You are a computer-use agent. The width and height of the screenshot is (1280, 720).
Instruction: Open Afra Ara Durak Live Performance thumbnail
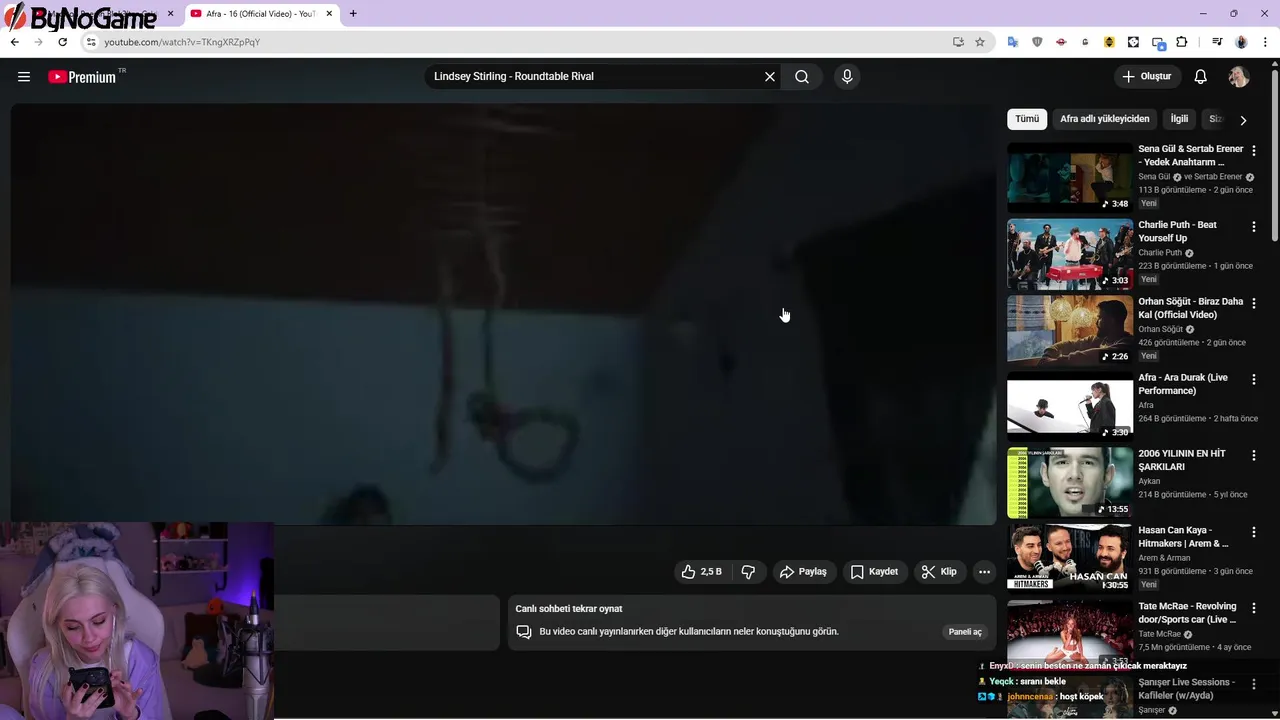[1070, 406]
